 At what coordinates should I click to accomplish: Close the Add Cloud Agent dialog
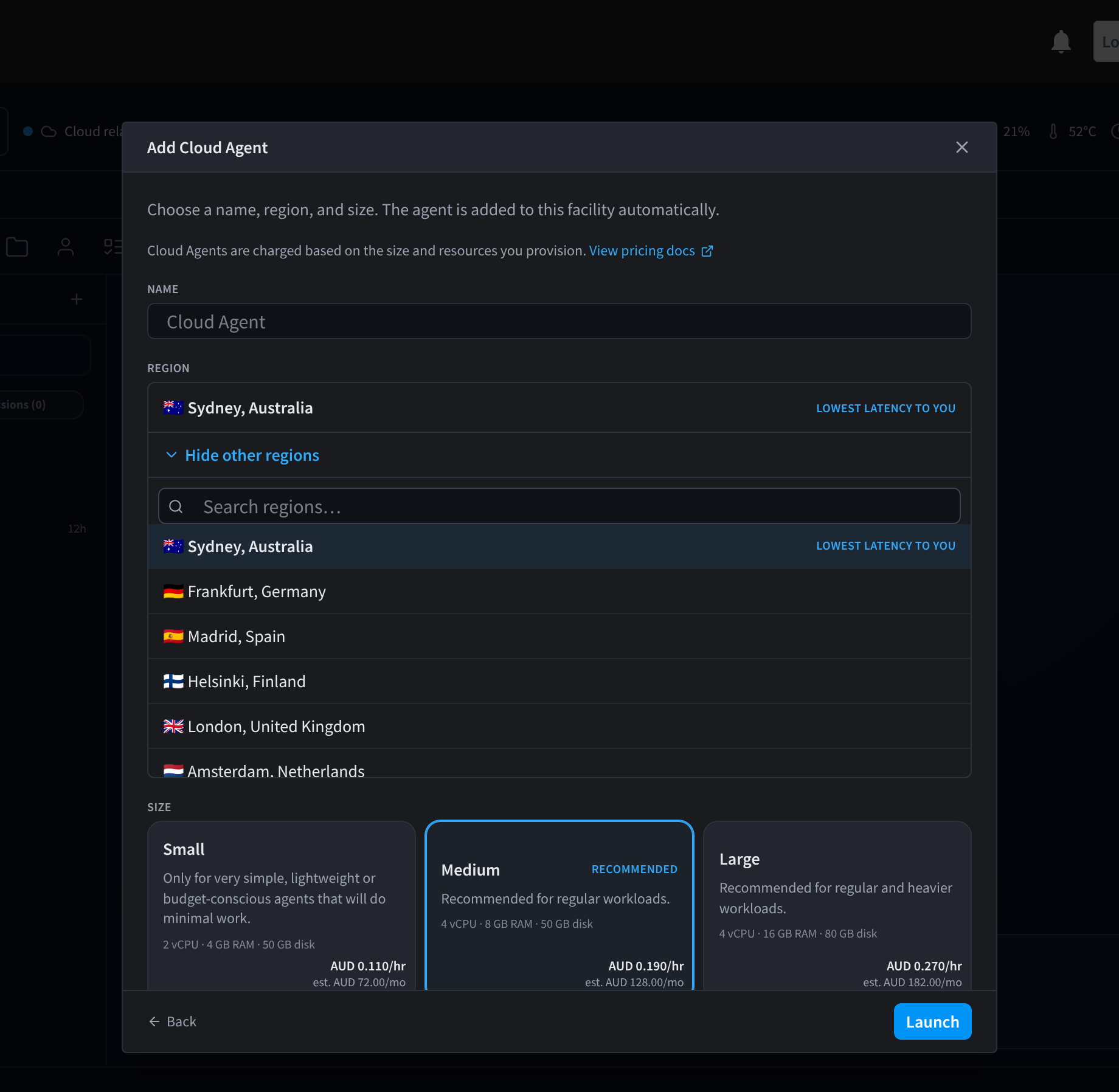point(961,147)
